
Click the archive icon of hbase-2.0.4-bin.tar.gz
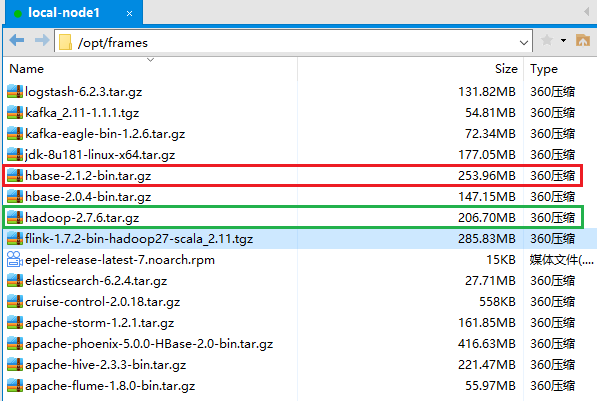click(15, 197)
